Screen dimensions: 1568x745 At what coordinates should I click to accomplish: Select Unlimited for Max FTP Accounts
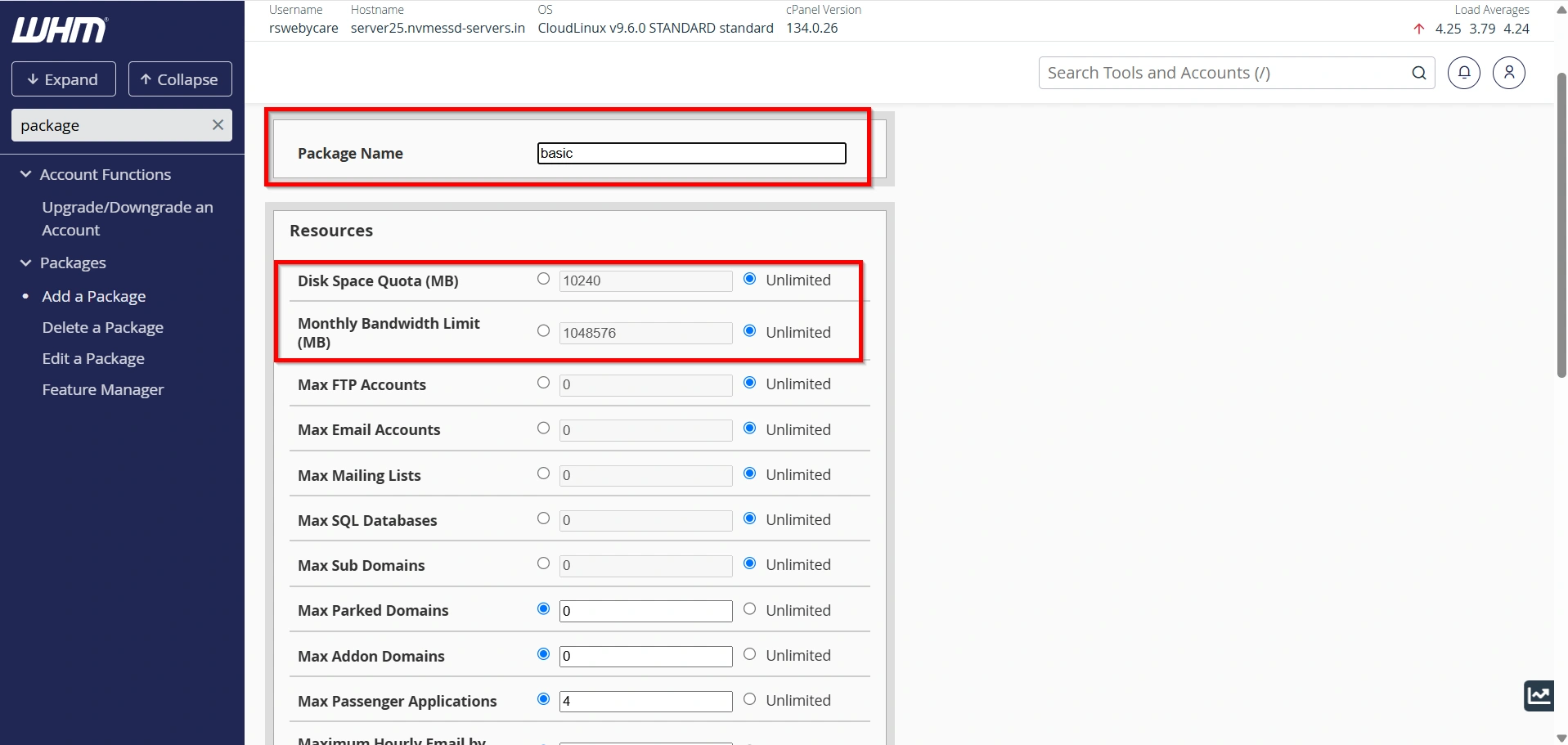749,383
